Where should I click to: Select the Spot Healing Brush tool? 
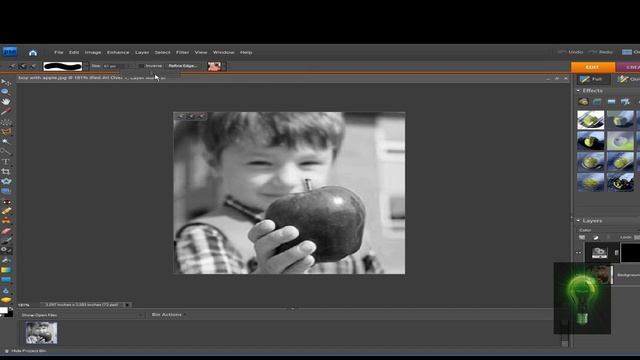6,211
